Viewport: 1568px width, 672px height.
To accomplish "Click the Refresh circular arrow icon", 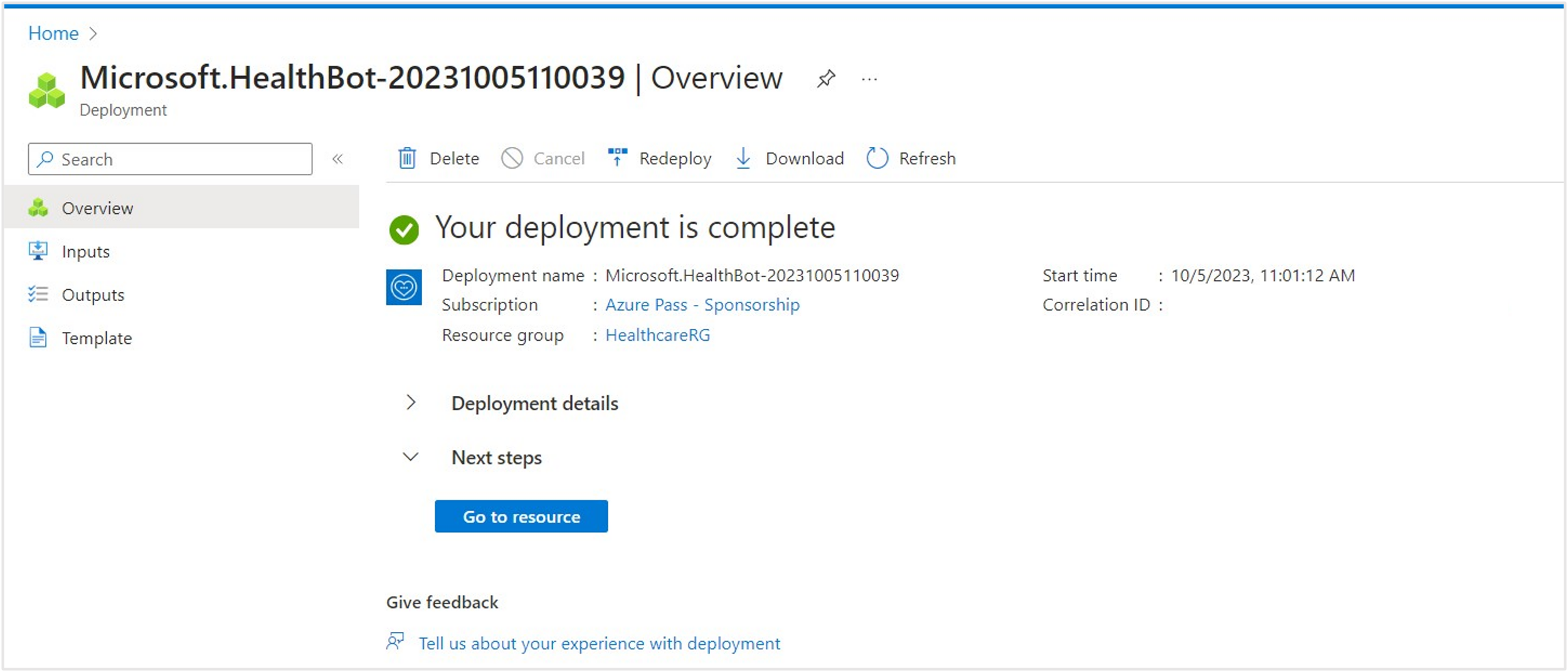I will (877, 158).
